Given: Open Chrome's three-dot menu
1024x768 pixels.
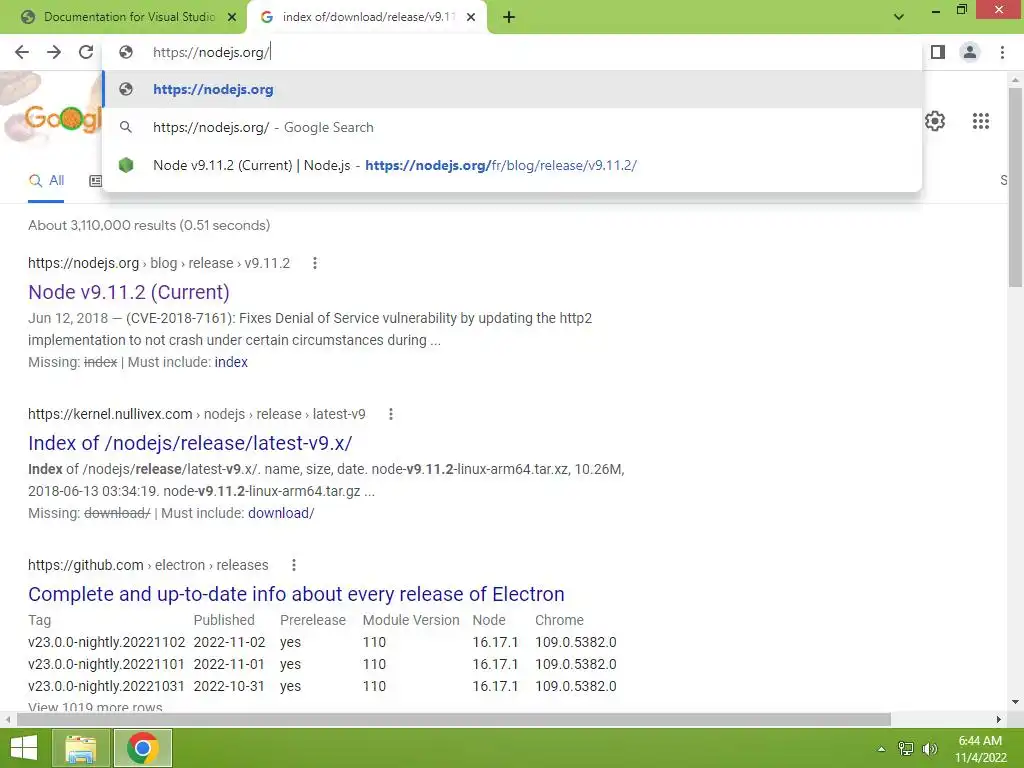Looking at the screenshot, I should pos(1002,52).
